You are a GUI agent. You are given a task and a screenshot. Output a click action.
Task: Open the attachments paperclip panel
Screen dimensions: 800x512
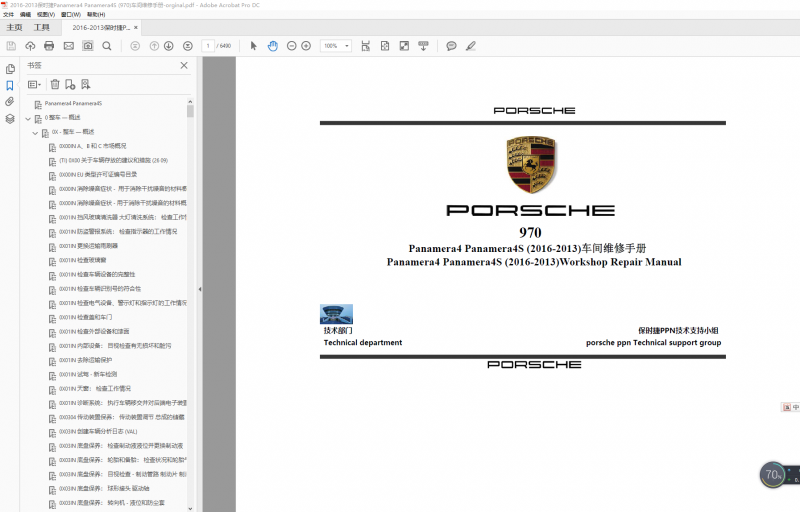pyautogui.click(x=10, y=102)
